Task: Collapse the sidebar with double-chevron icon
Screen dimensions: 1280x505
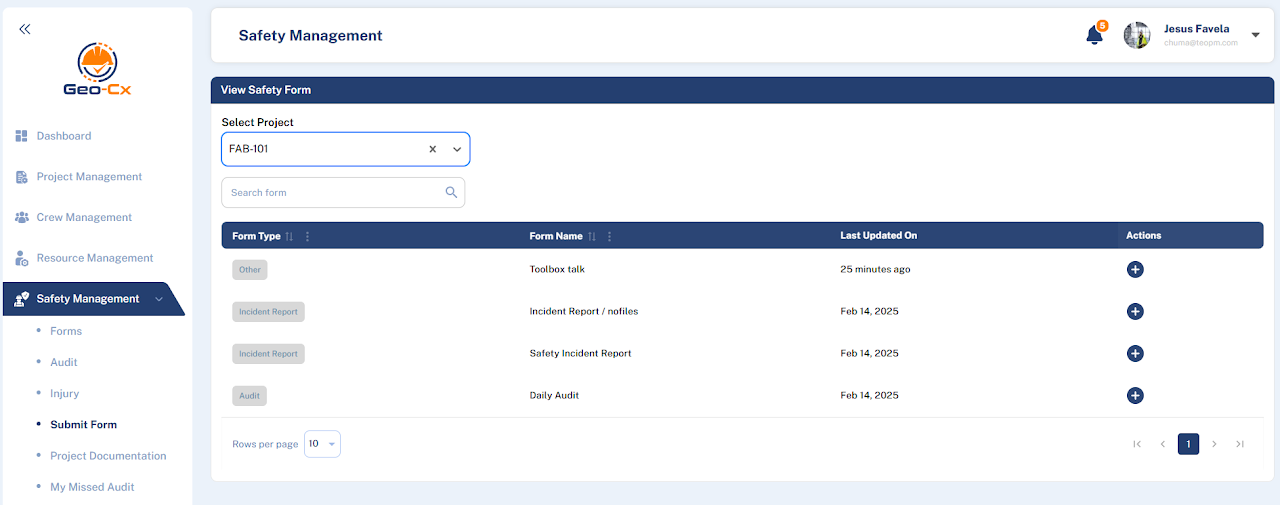Action: coord(25,29)
